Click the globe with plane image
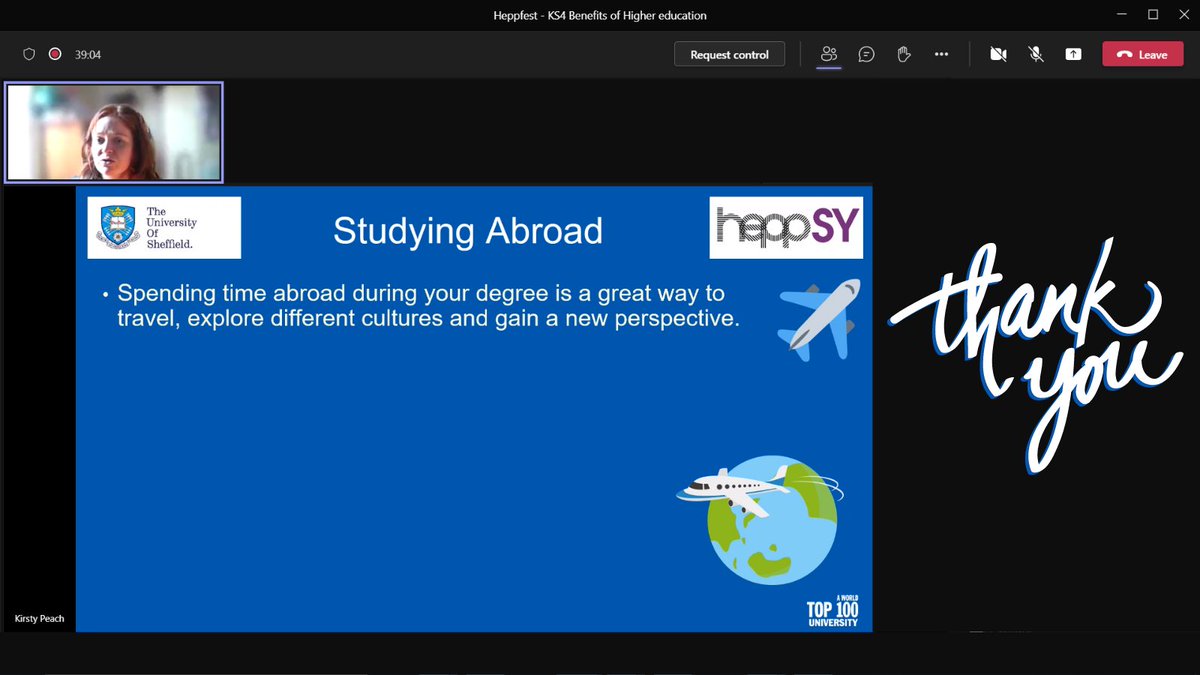The image size is (1200, 675). (760, 518)
